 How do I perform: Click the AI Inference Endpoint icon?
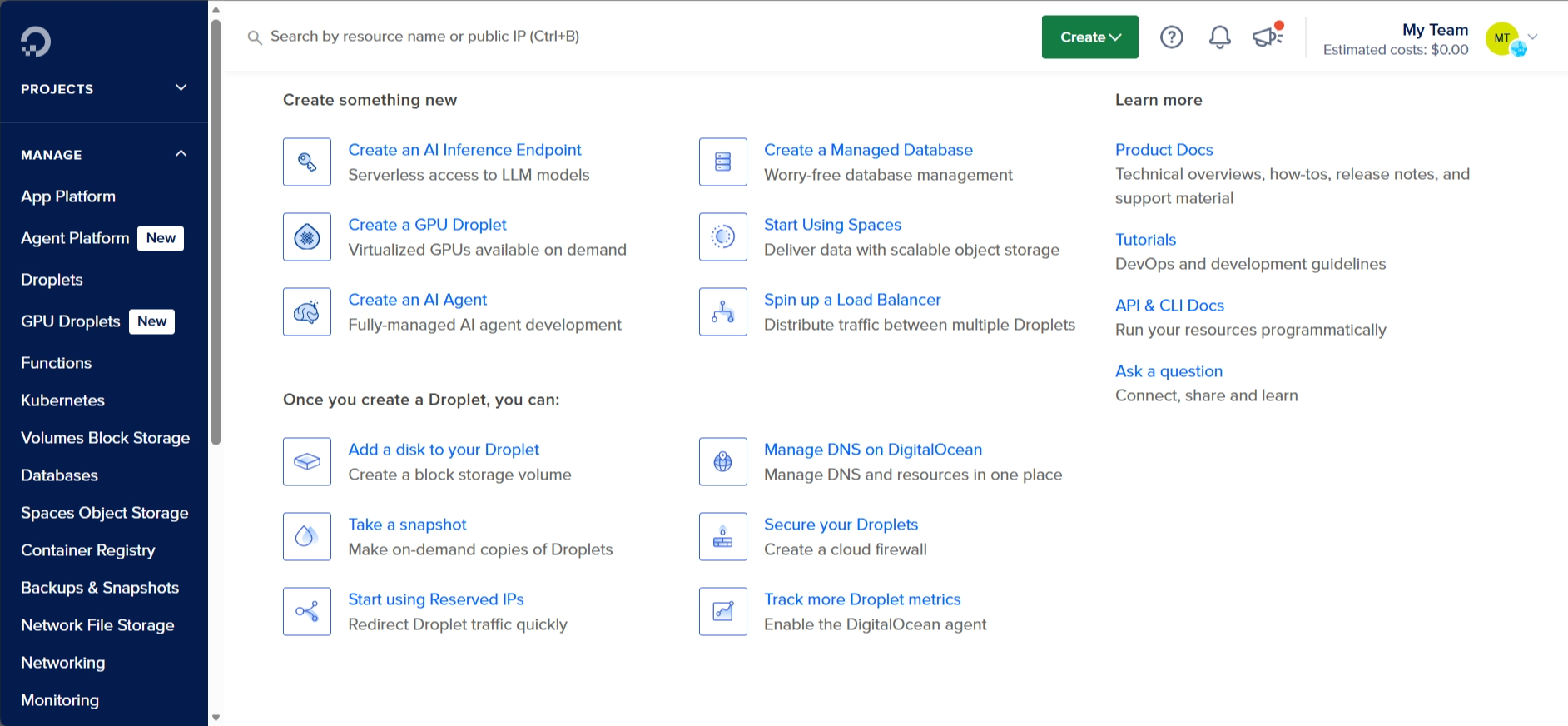coord(307,162)
